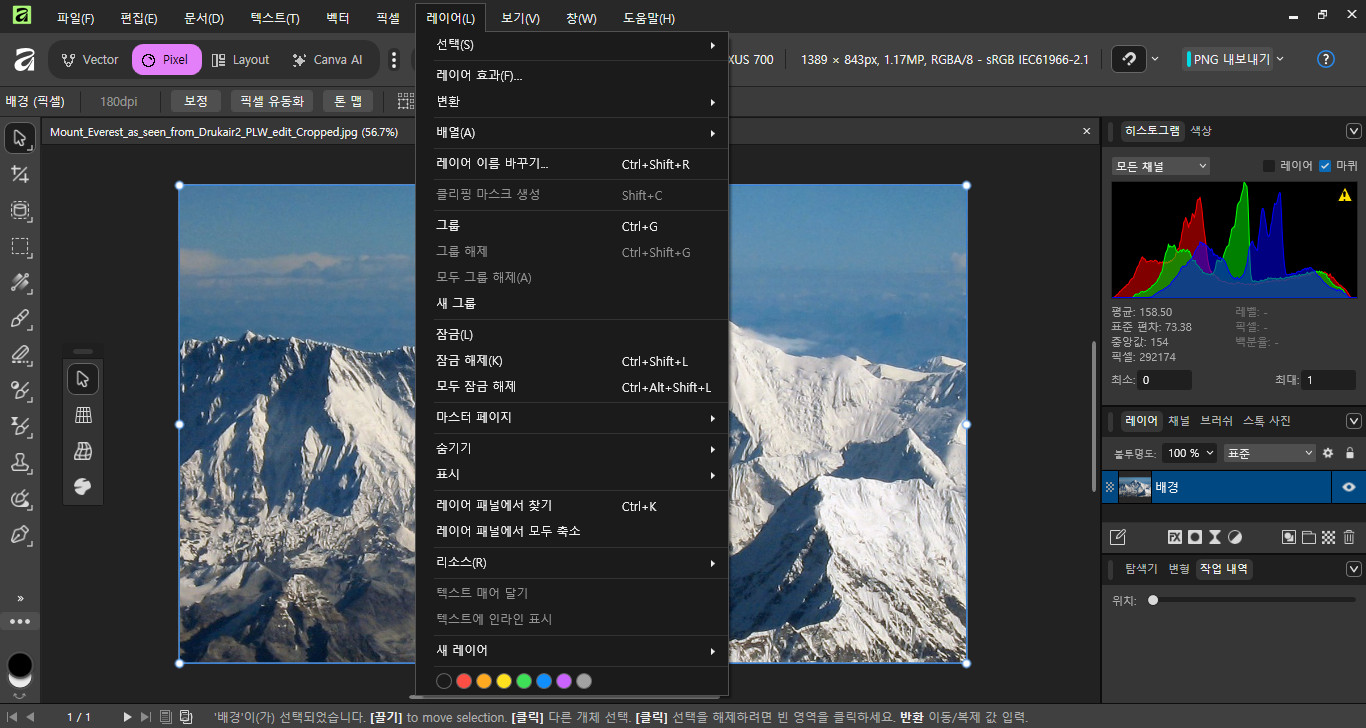Pick the red layer color tag
The image size is (1366, 728).
[x=464, y=681]
